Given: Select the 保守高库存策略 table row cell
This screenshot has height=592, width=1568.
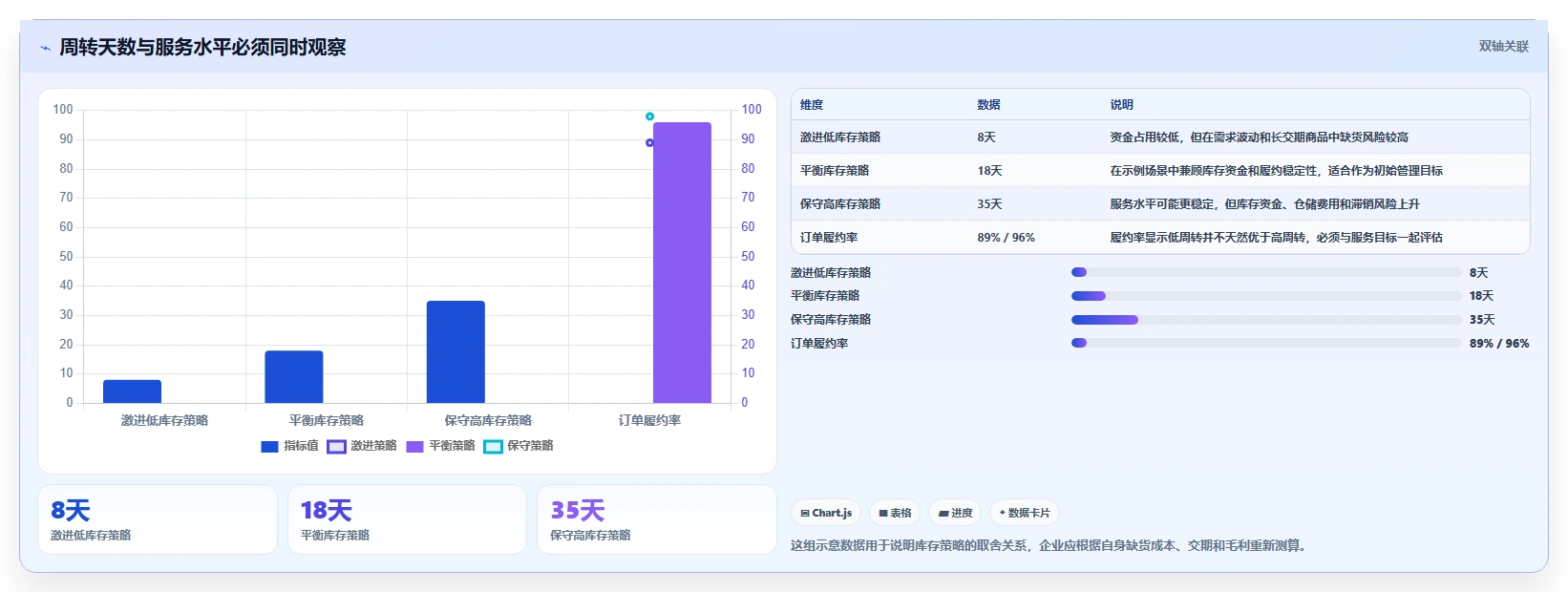Looking at the screenshot, I should click(840, 204).
